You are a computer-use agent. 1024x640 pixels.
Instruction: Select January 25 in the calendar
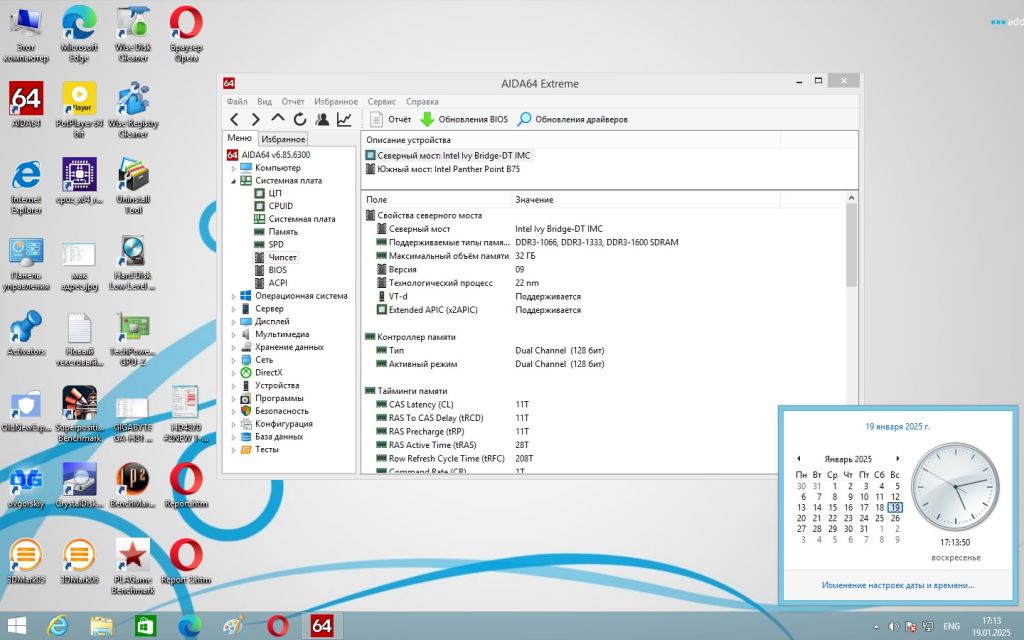tap(879, 518)
